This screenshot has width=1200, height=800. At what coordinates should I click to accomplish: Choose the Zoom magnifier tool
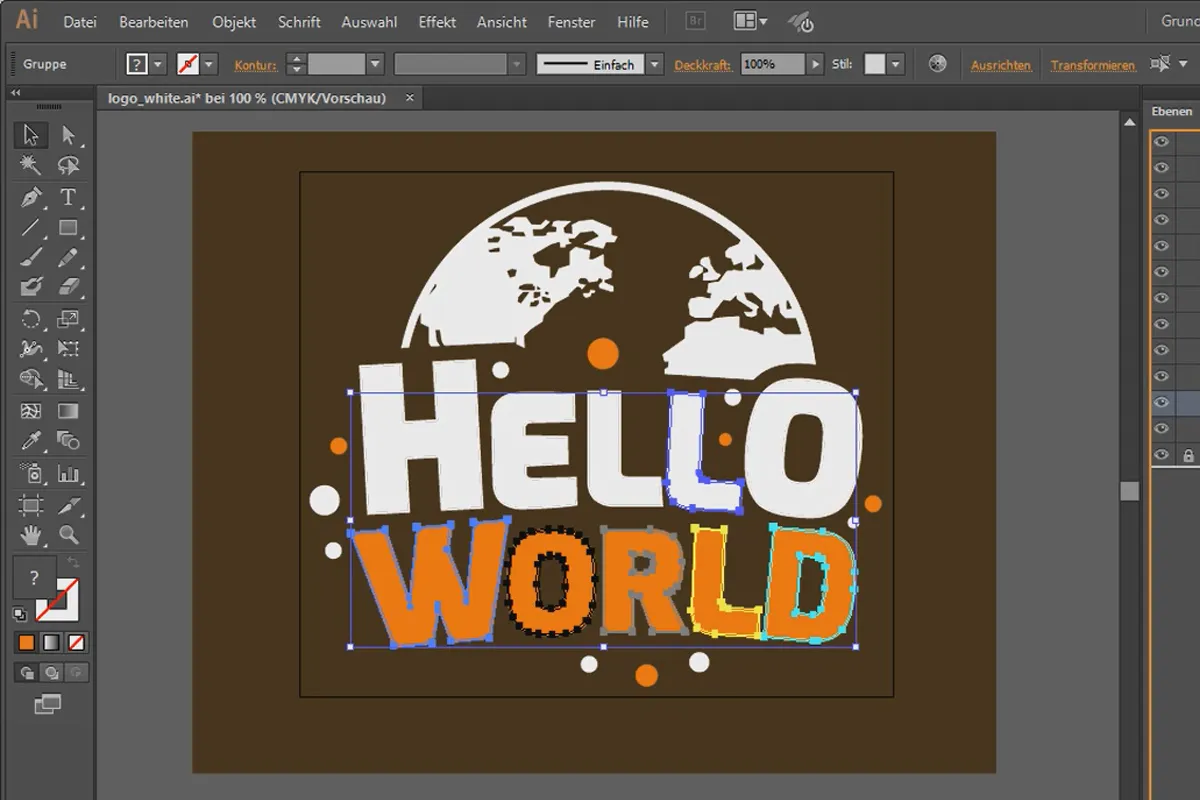pyautogui.click(x=68, y=535)
